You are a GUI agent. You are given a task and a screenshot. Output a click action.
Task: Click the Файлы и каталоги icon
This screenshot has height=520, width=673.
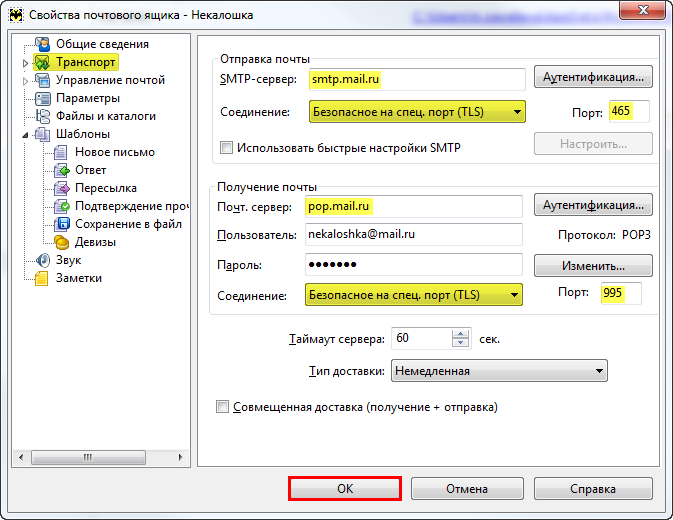tap(42, 116)
